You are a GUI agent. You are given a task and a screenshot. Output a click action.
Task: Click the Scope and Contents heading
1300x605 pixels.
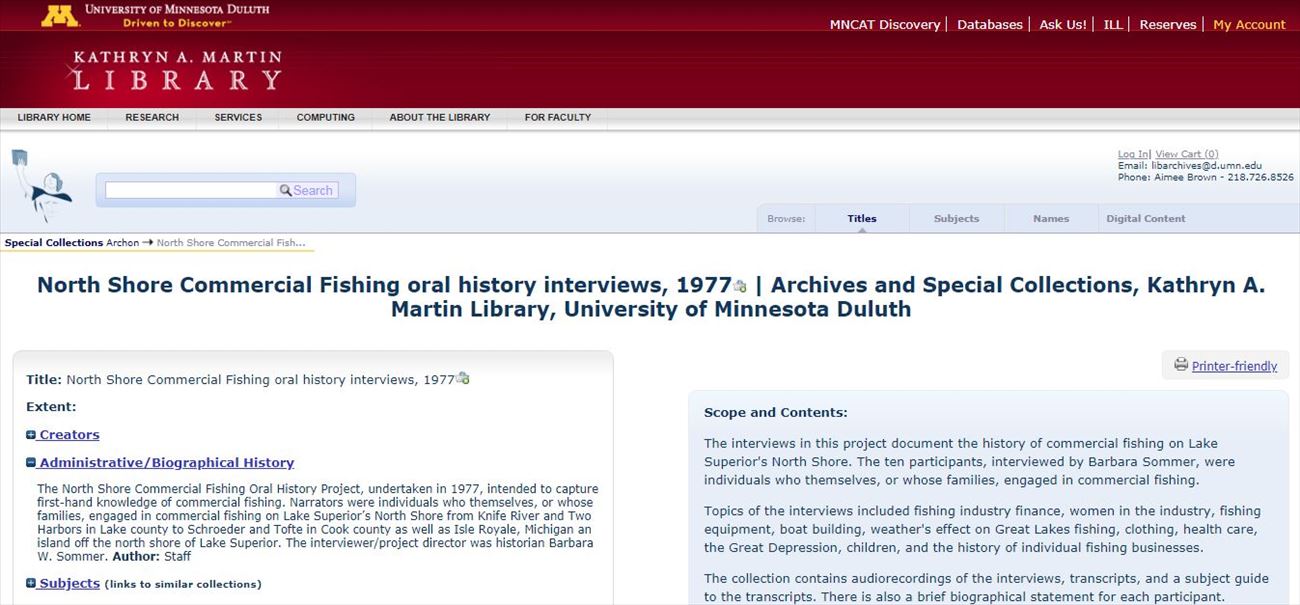pos(776,412)
